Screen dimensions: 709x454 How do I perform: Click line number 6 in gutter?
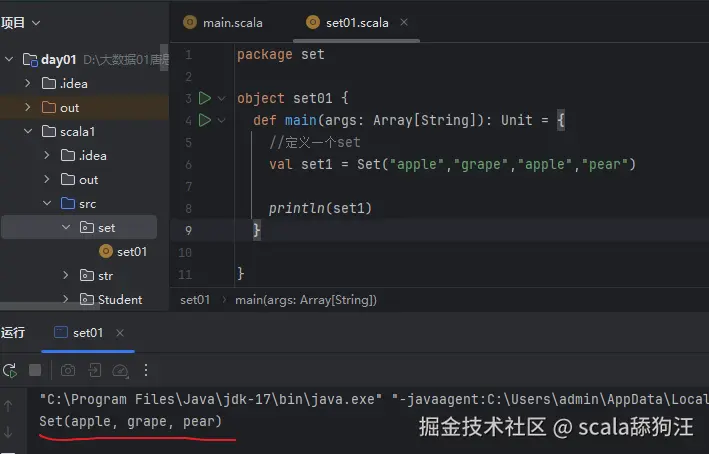point(189,164)
